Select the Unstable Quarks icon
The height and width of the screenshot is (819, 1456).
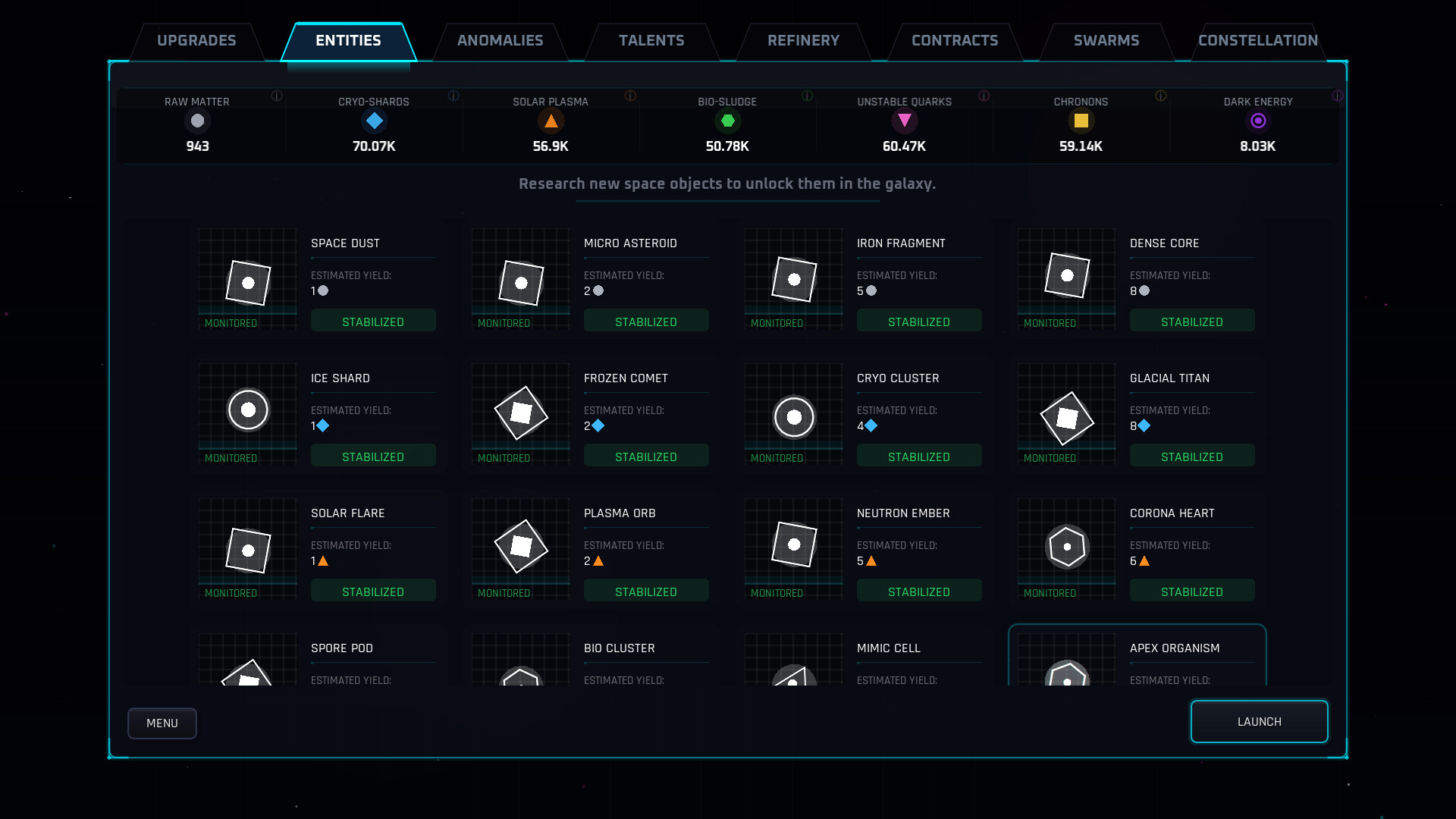click(905, 121)
